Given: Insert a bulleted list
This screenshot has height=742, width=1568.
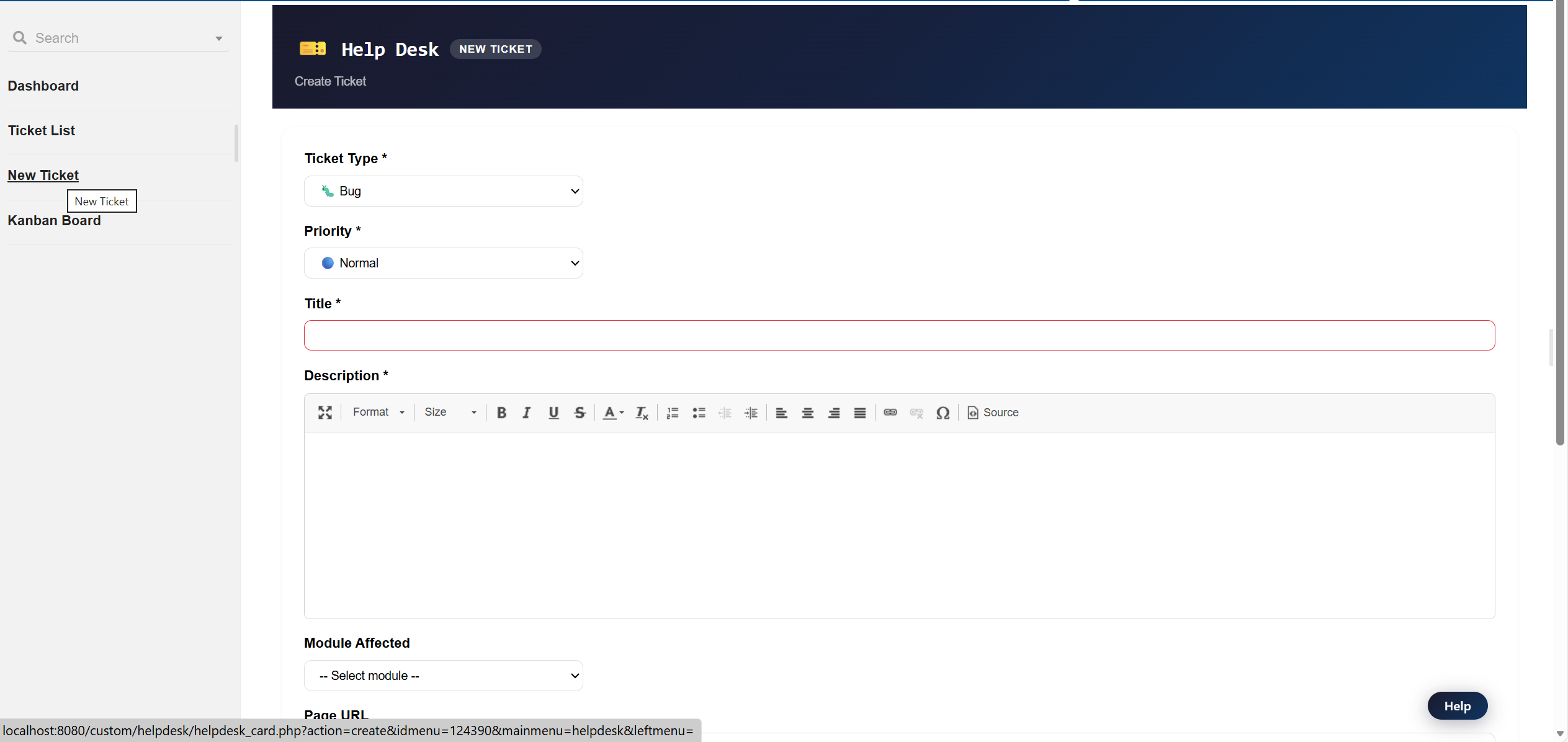Looking at the screenshot, I should [x=699, y=413].
